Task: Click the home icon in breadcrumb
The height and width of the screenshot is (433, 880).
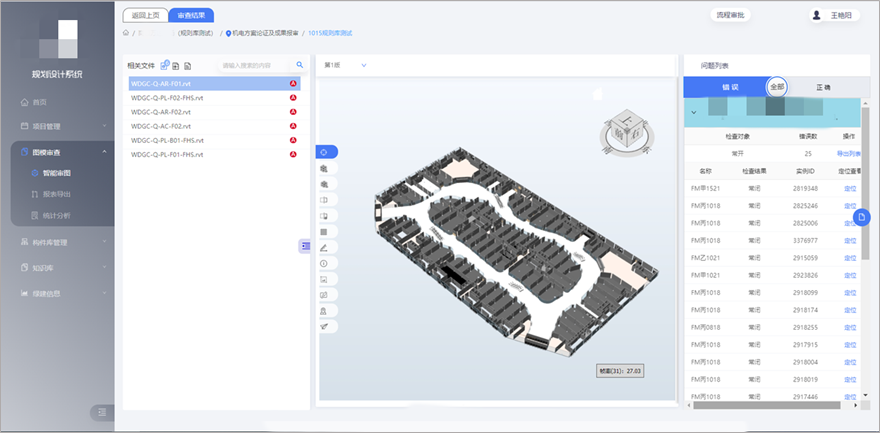Action: (x=126, y=33)
